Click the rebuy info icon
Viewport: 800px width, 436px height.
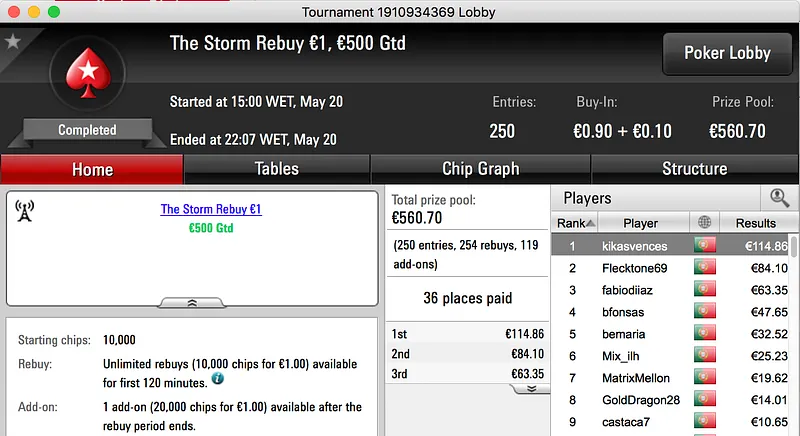(x=217, y=380)
